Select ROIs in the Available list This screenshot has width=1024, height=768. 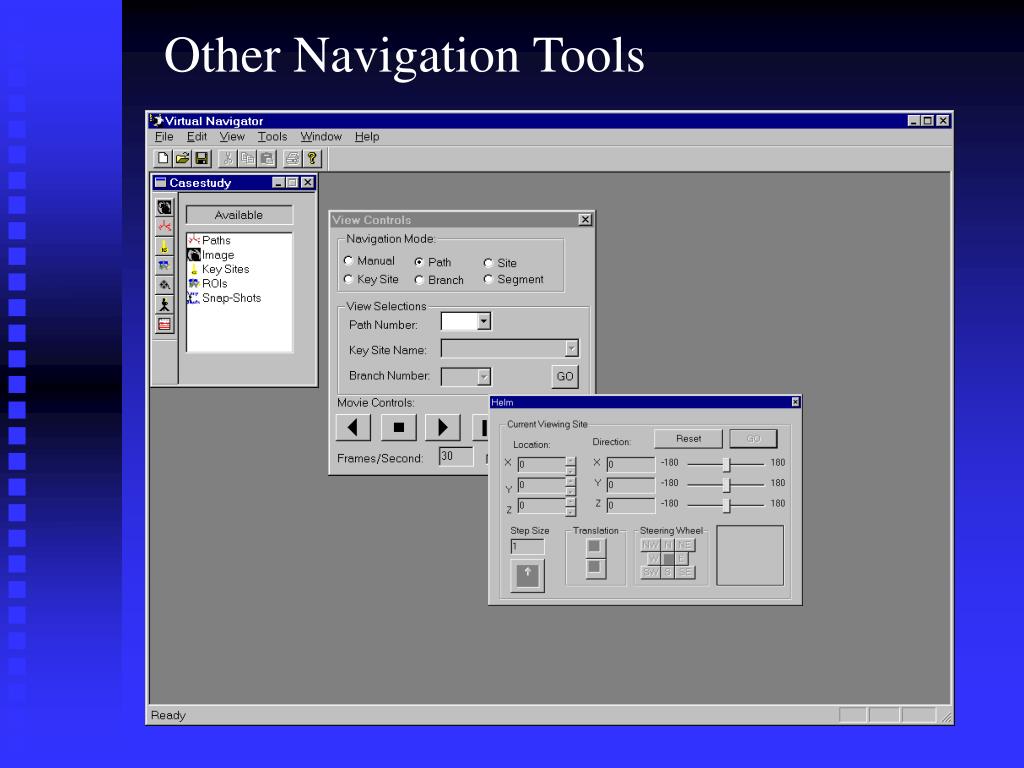[208, 283]
